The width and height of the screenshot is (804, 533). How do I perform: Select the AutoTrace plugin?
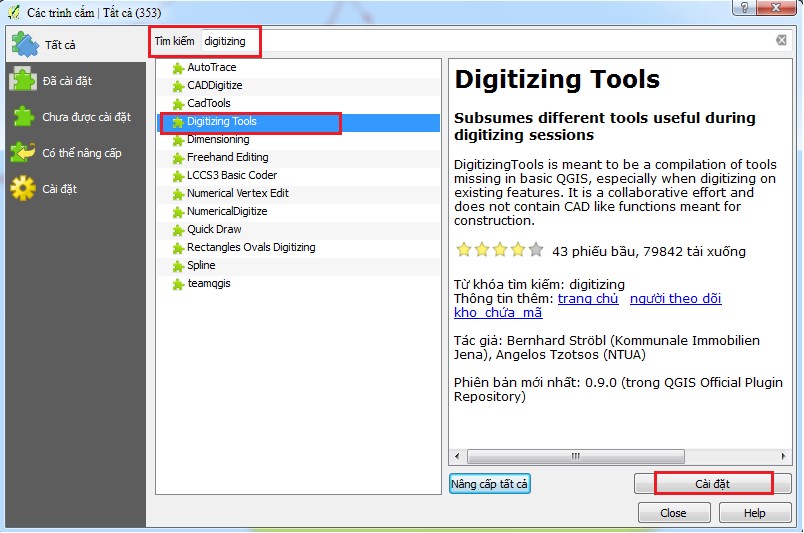click(298, 67)
